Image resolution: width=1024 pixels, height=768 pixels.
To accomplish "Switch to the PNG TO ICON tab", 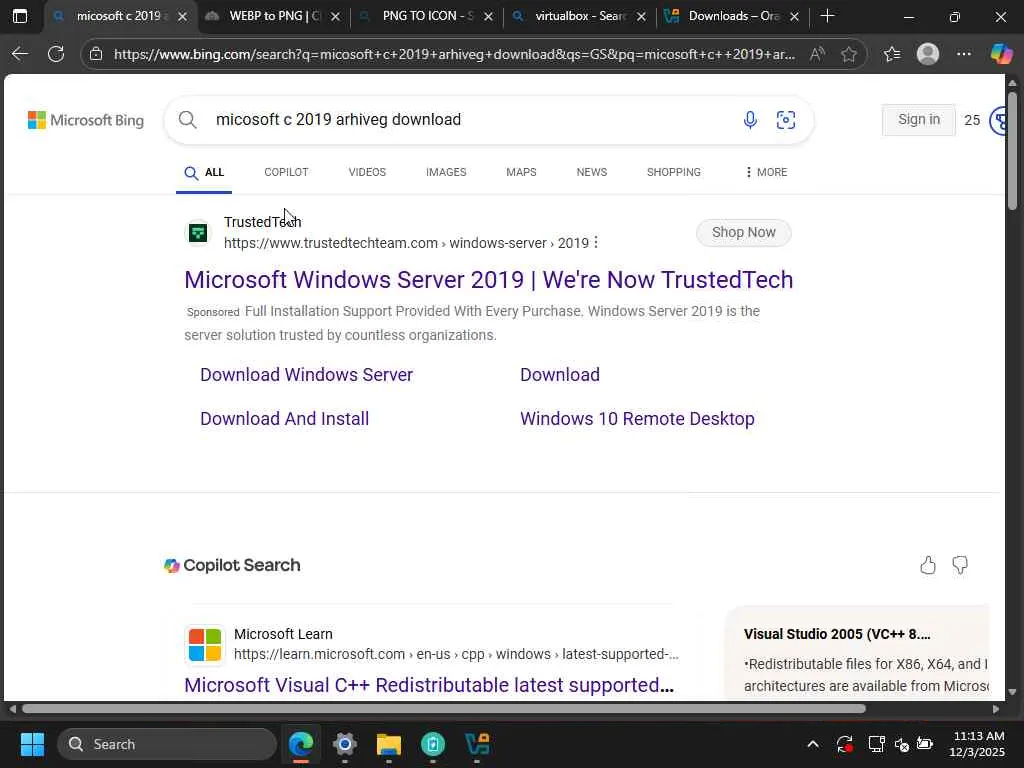I will (x=426, y=16).
